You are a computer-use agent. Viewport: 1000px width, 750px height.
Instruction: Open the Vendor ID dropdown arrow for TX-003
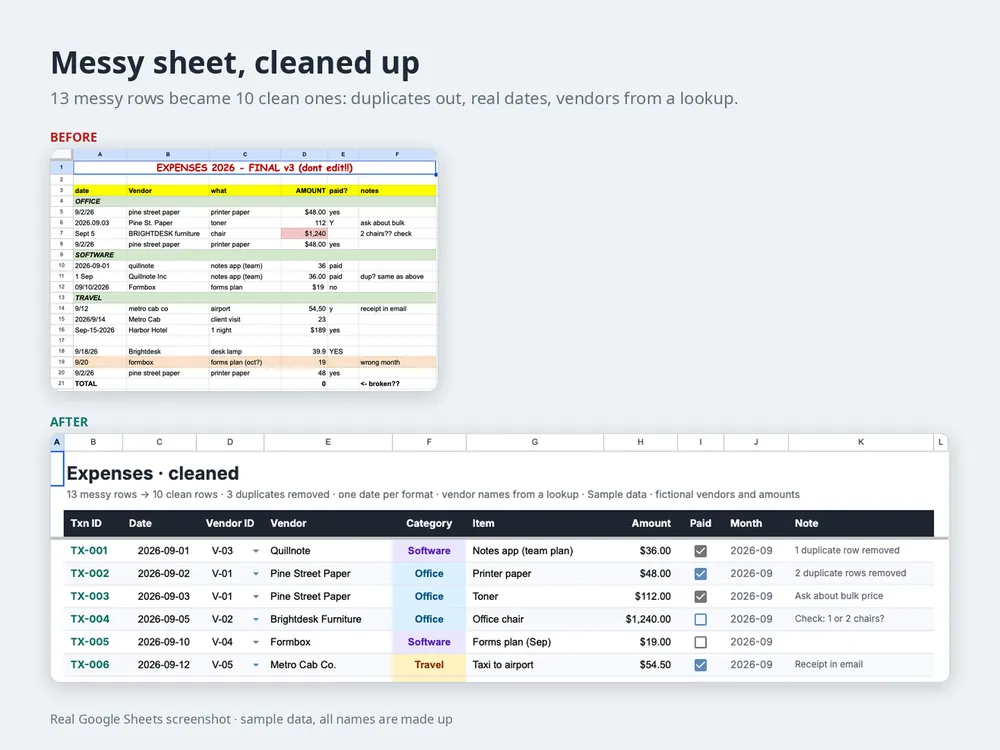point(256,597)
